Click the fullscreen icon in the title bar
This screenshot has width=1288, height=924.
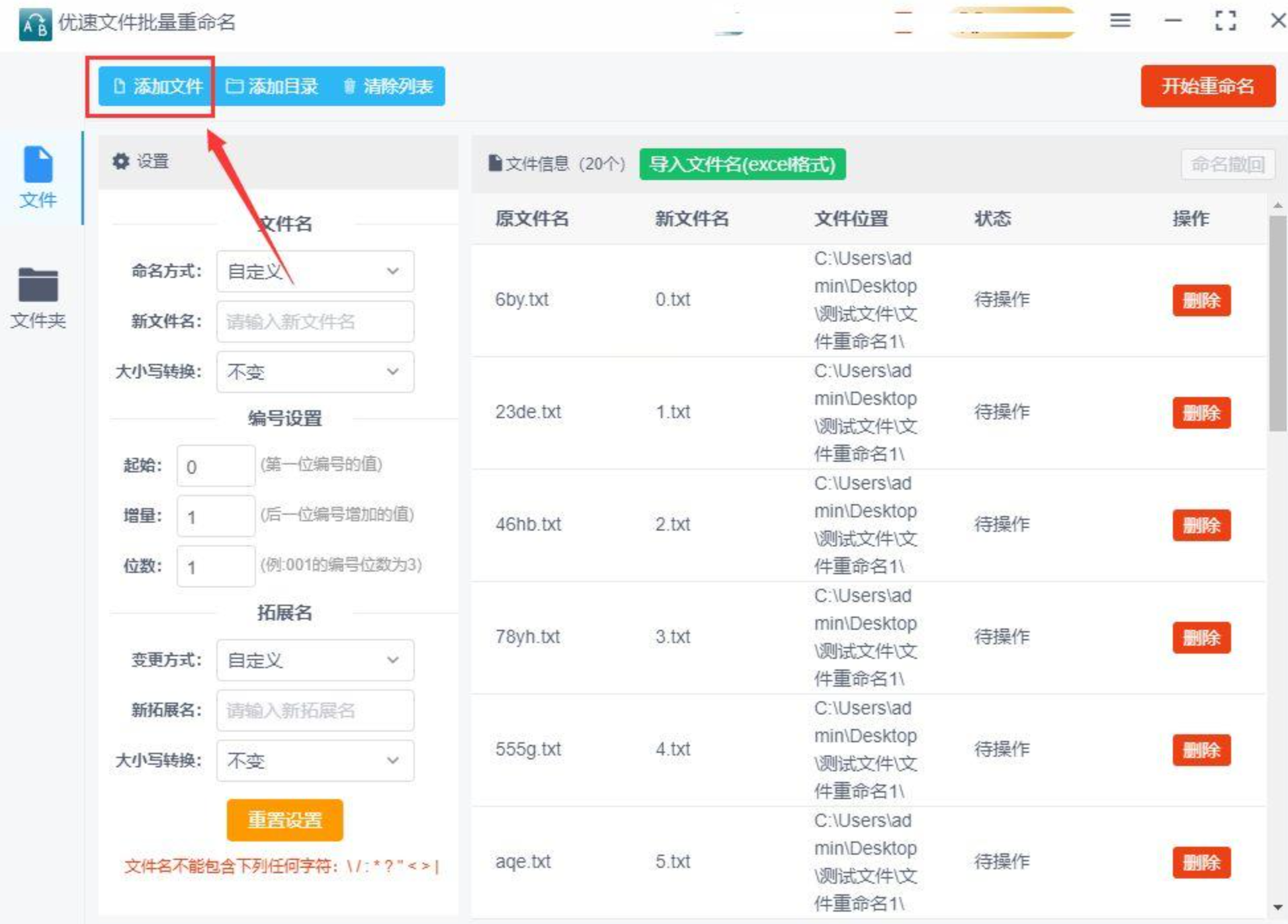1225,21
